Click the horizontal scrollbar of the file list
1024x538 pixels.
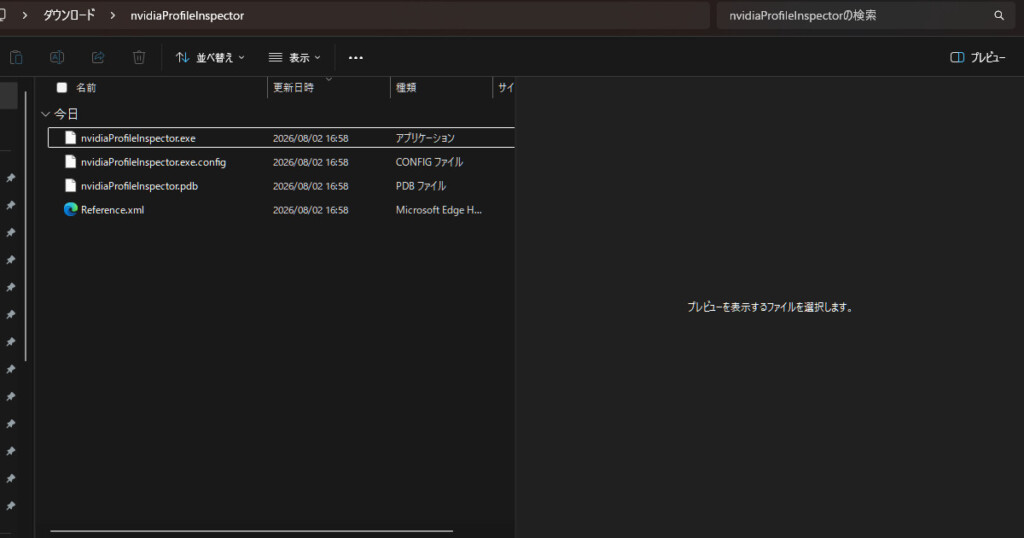click(251, 531)
